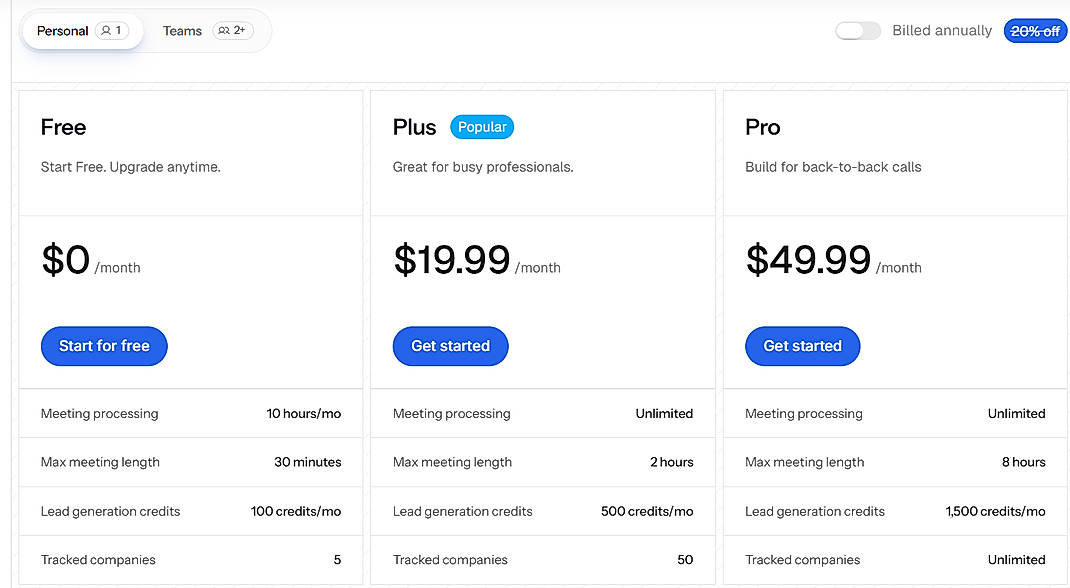Click the Billed annually label
This screenshot has height=588, width=1070.
click(x=942, y=31)
